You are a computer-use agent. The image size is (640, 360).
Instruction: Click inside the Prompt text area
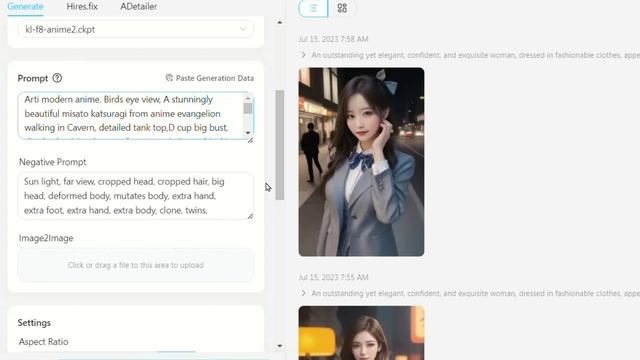pyautogui.click(x=131, y=116)
